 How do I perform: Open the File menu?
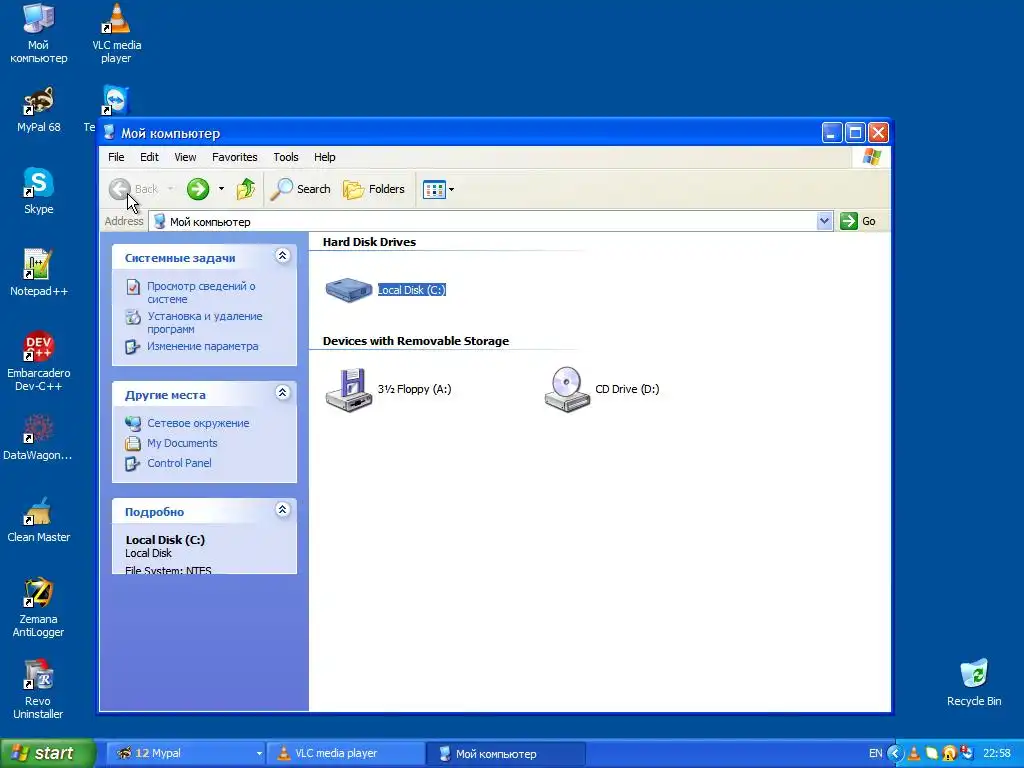116,157
